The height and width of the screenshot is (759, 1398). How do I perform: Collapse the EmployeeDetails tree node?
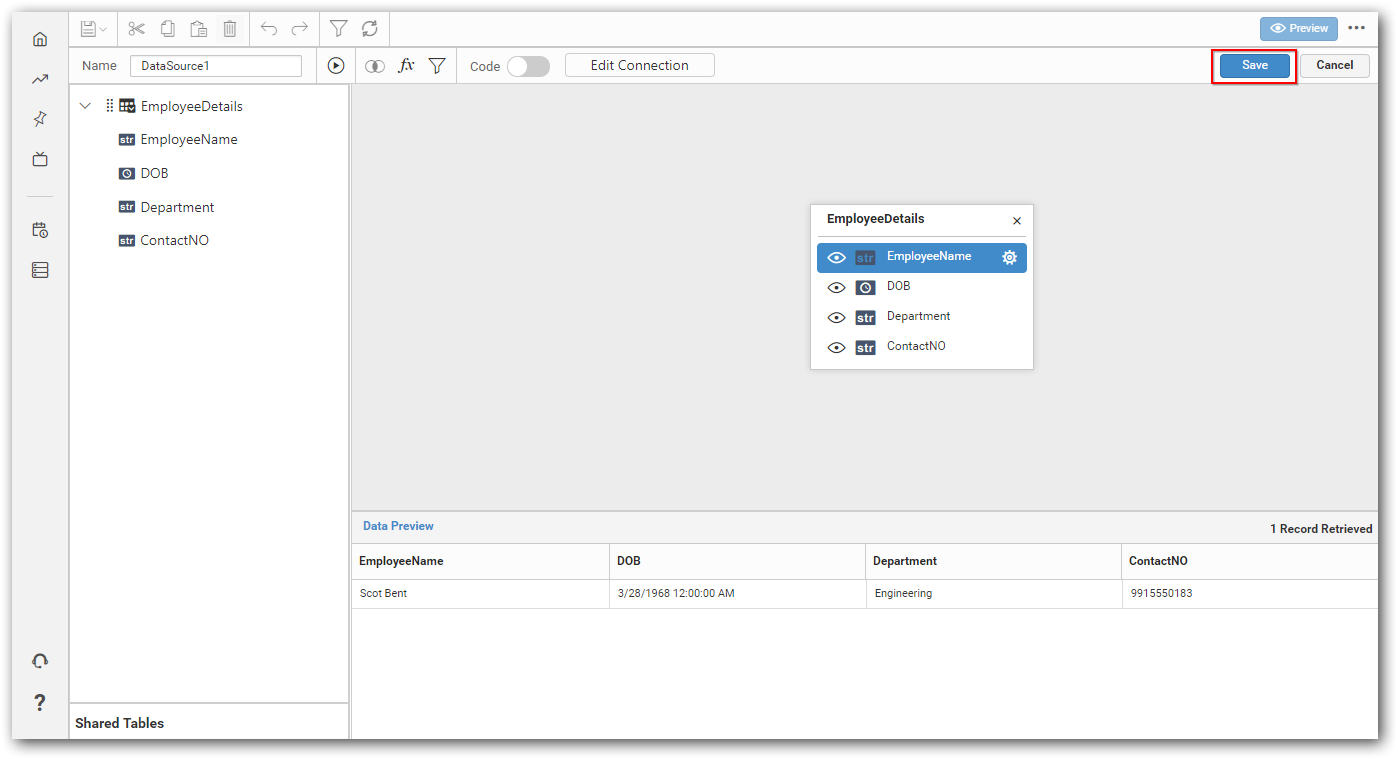[85, 105]
